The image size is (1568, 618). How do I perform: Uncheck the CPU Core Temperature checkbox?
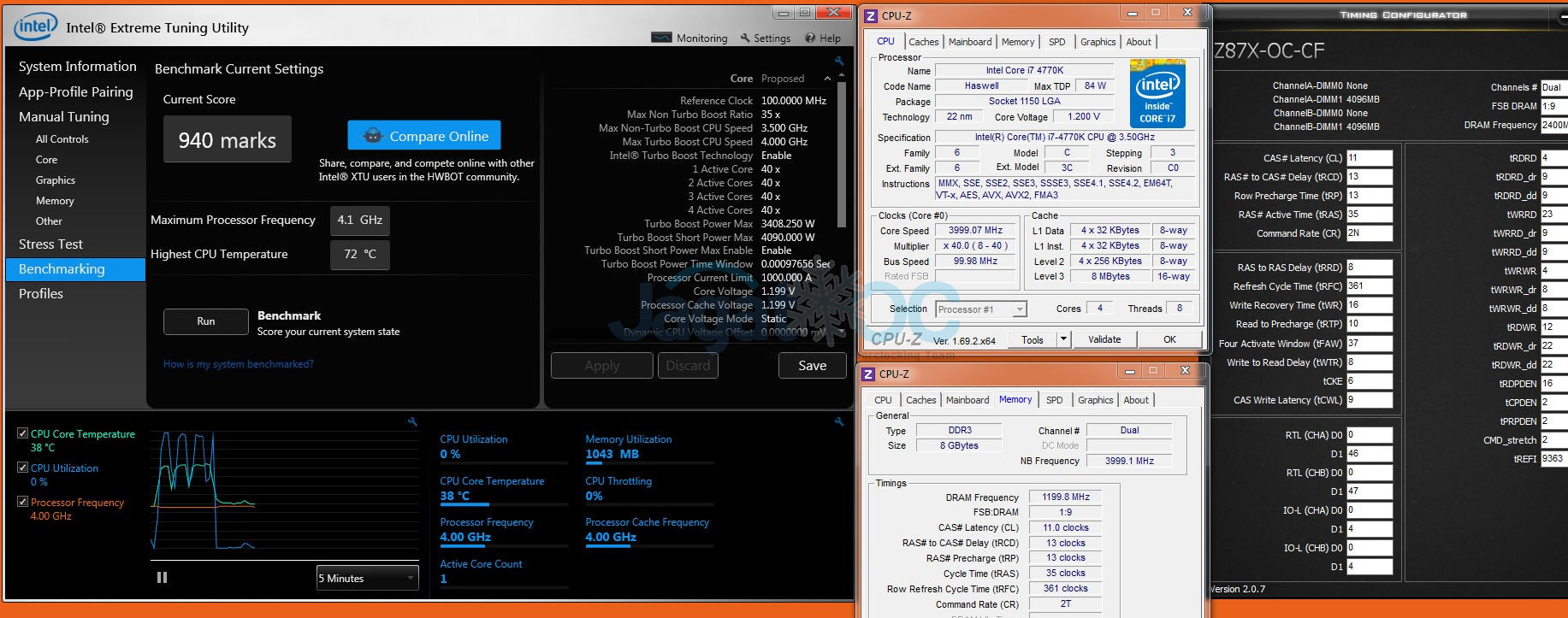pos(23,433)
